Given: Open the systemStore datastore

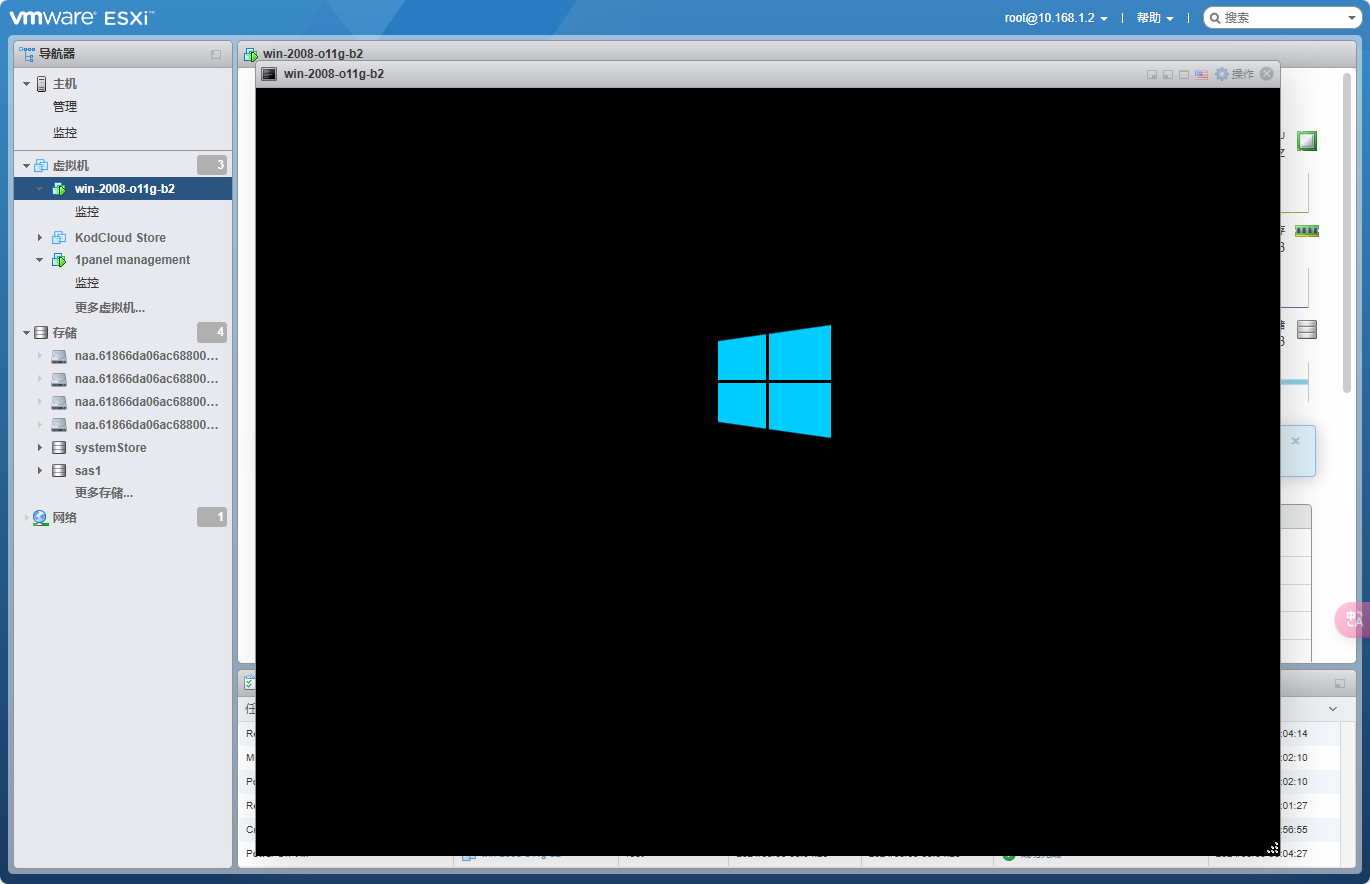Looking at the screenshot, I should [x=110, y=448].
